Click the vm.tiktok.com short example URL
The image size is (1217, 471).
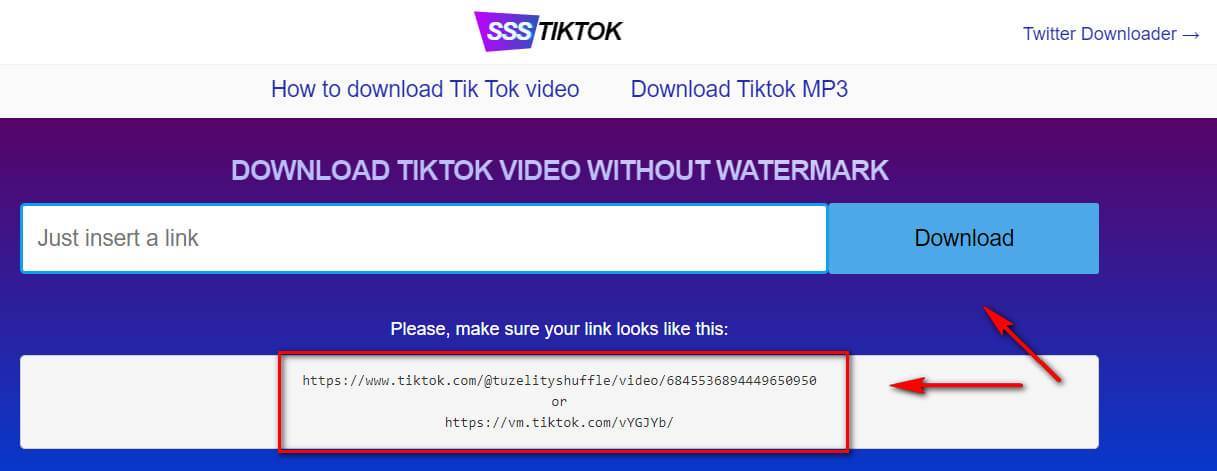[560, 422]
